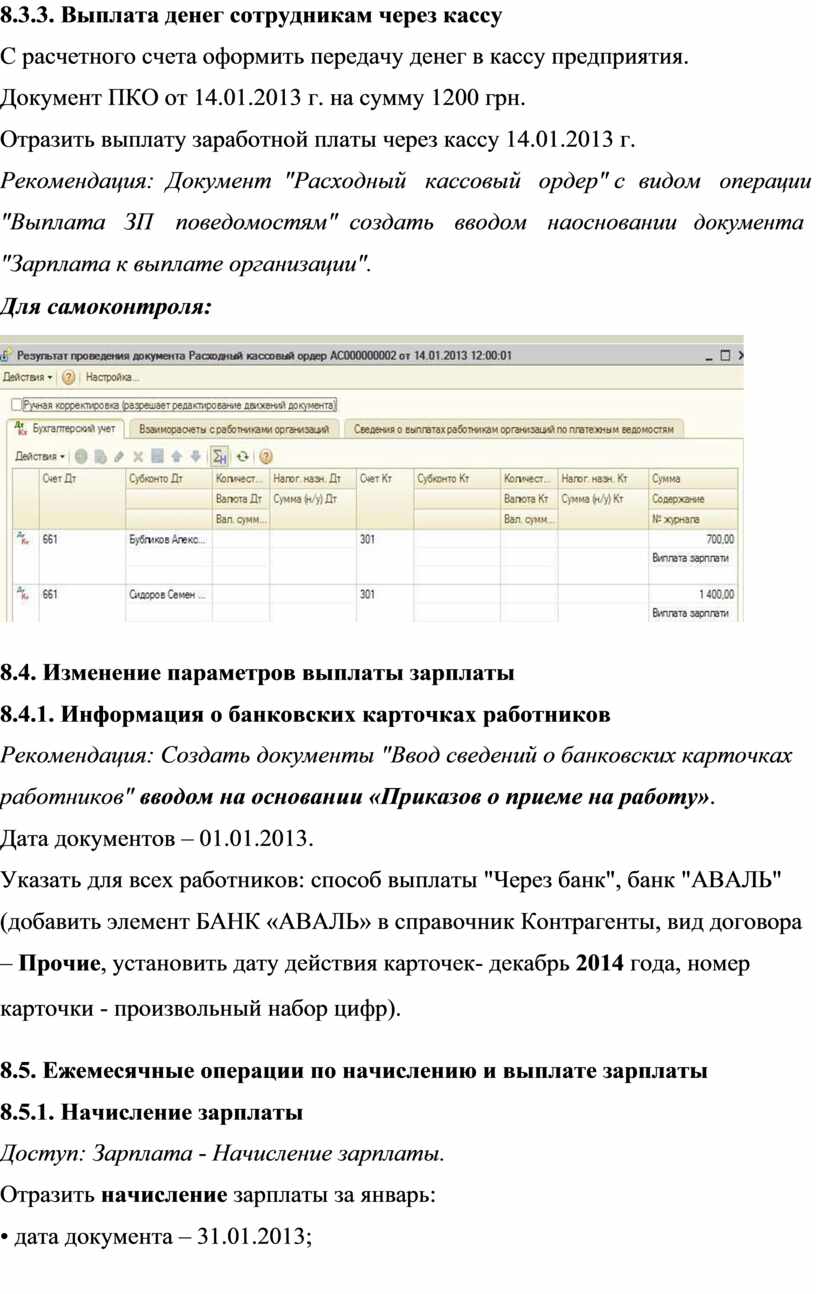Click the Настройка... button
Image resolution: width=816 pixels, height=1294 pixels.
point(112,378)
